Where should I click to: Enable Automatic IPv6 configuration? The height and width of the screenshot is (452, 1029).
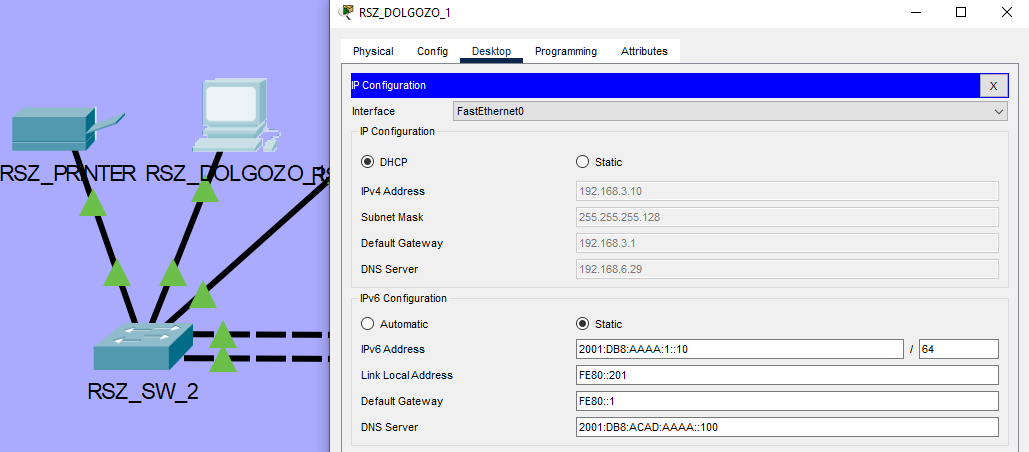(368, 324)
